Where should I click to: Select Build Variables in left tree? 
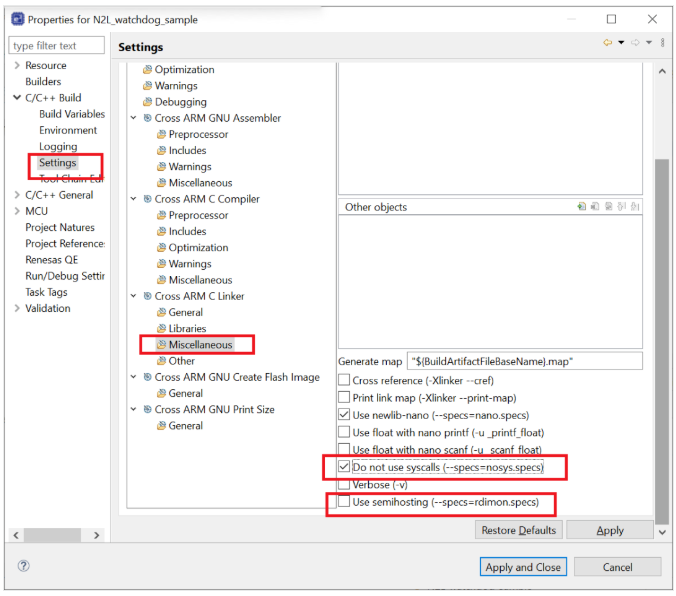[72, 114]
